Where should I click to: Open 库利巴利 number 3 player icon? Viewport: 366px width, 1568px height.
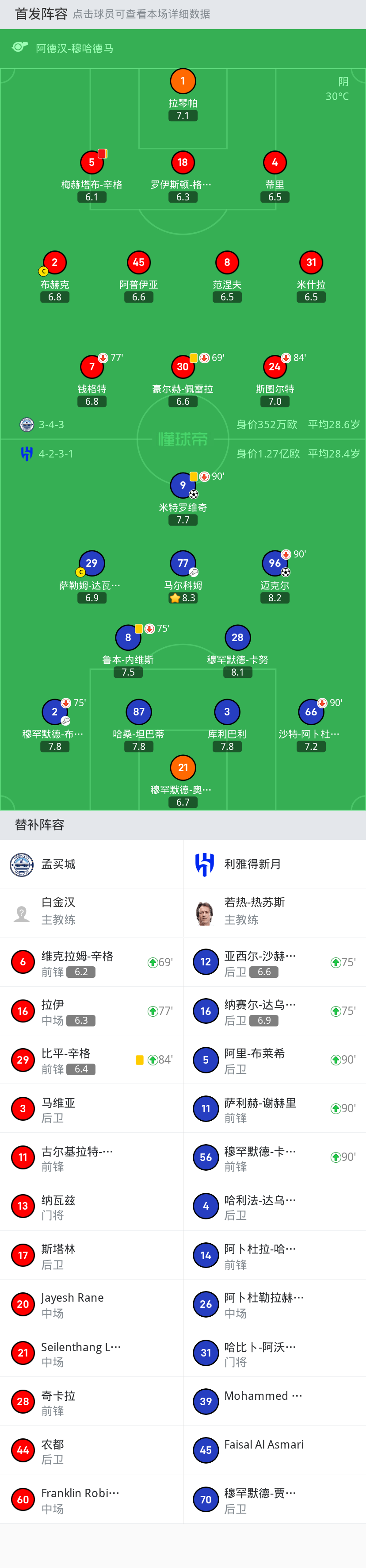[x=227, y=711]
